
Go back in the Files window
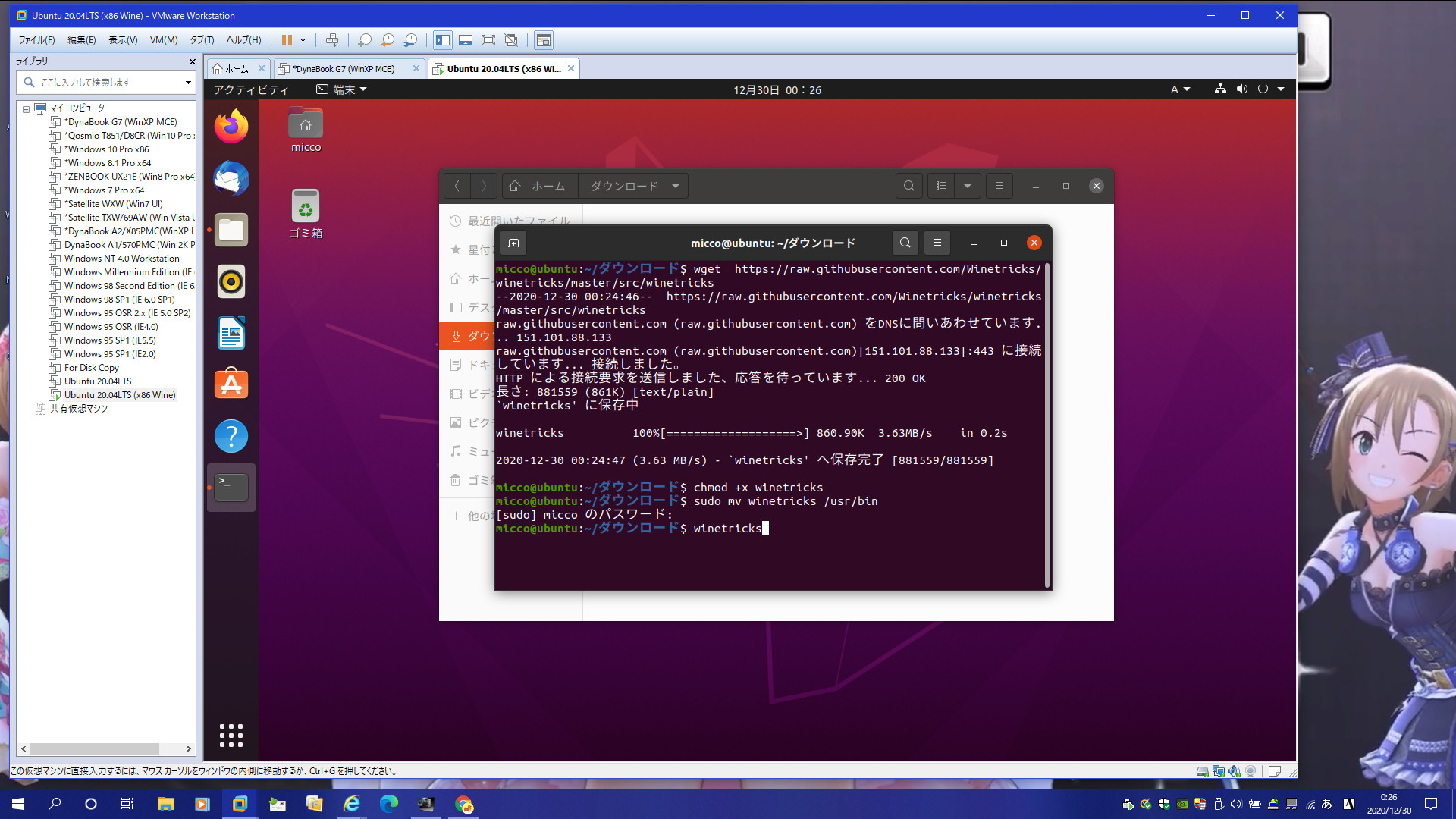tap(457, 186)
